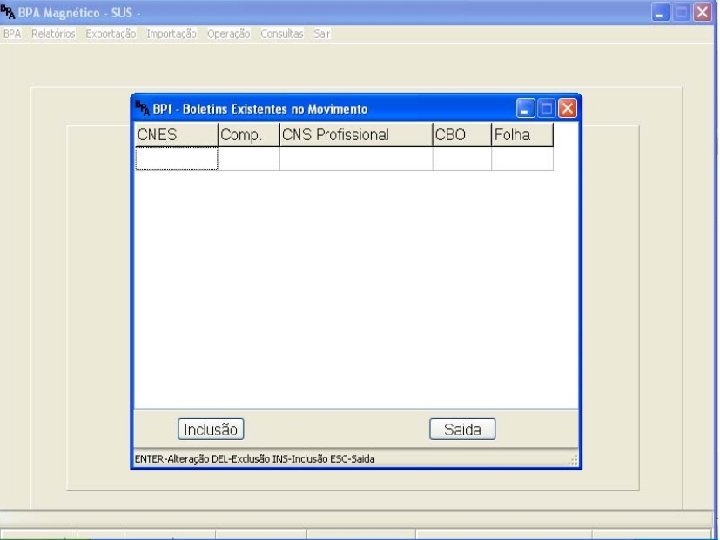Open the Operação menu
Viewport: 720px width, 540px height.
click(x=228, y=34)
